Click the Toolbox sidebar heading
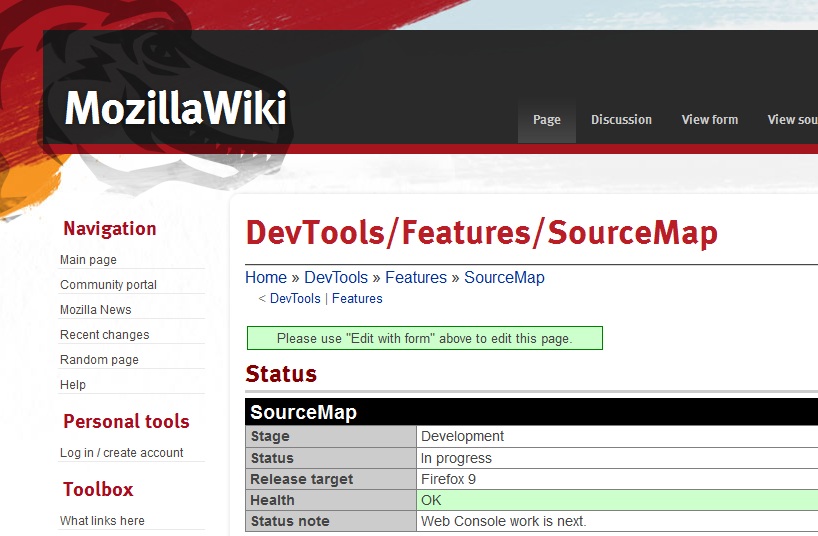 98,489
